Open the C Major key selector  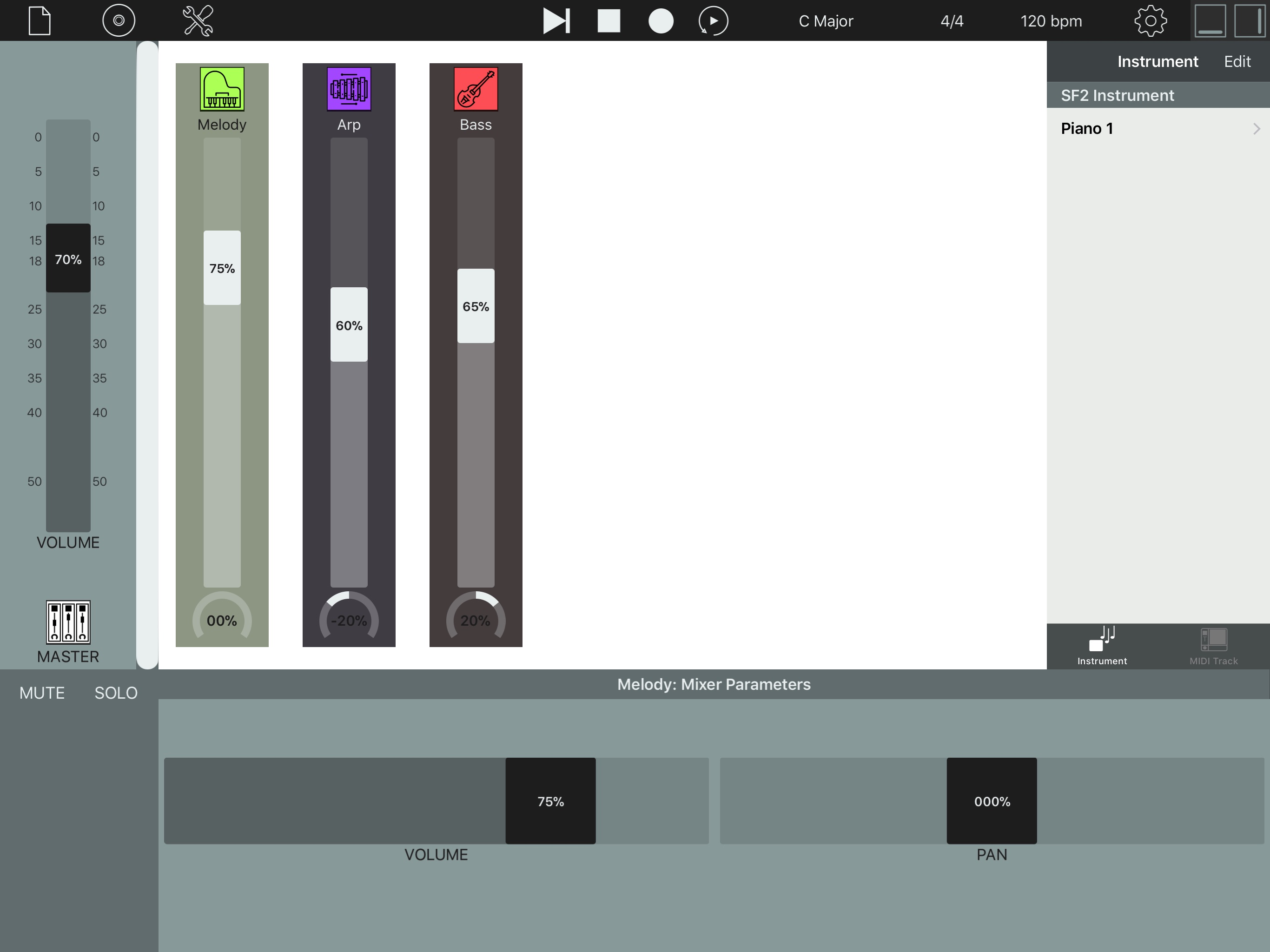point(825,21)
